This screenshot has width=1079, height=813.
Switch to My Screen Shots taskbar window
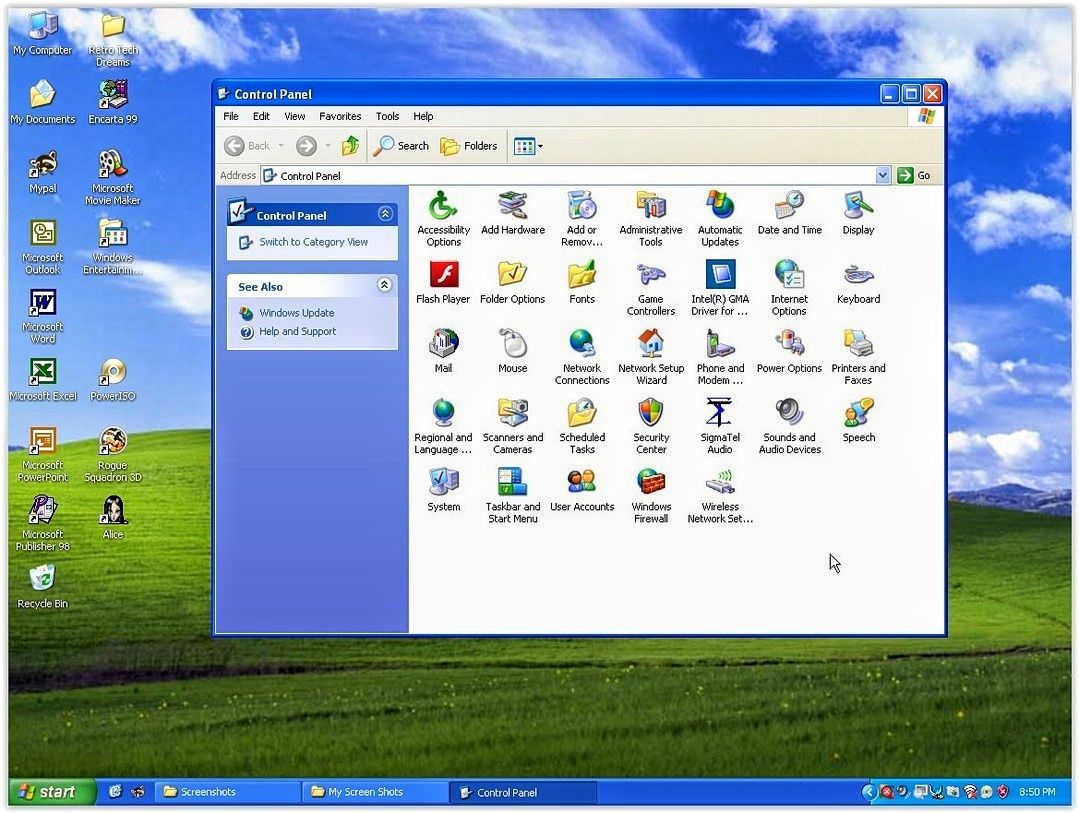click(375, 792)
